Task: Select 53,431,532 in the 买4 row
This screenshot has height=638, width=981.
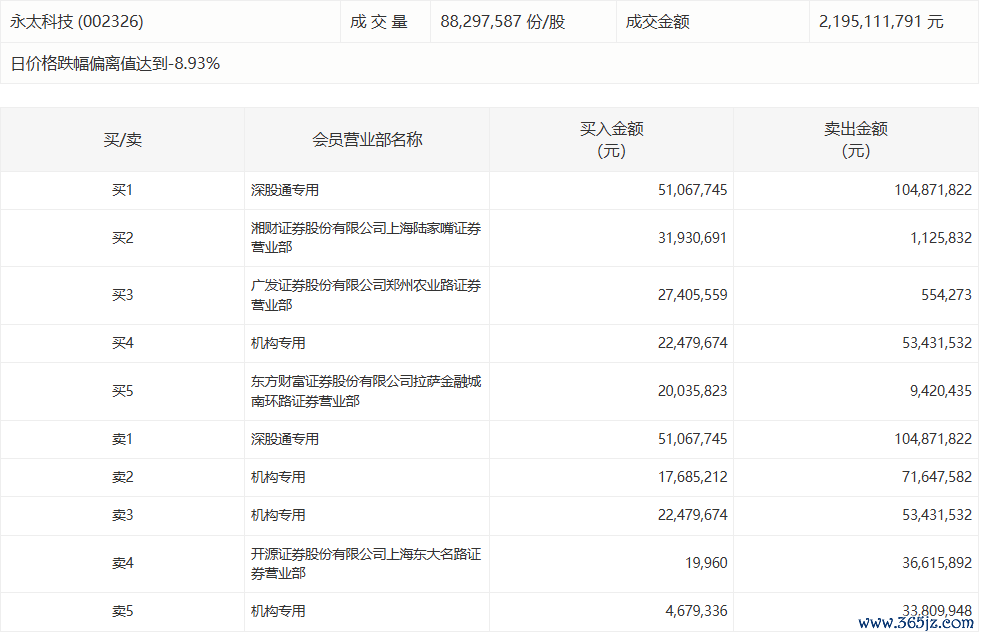Action: pos(937,343)
